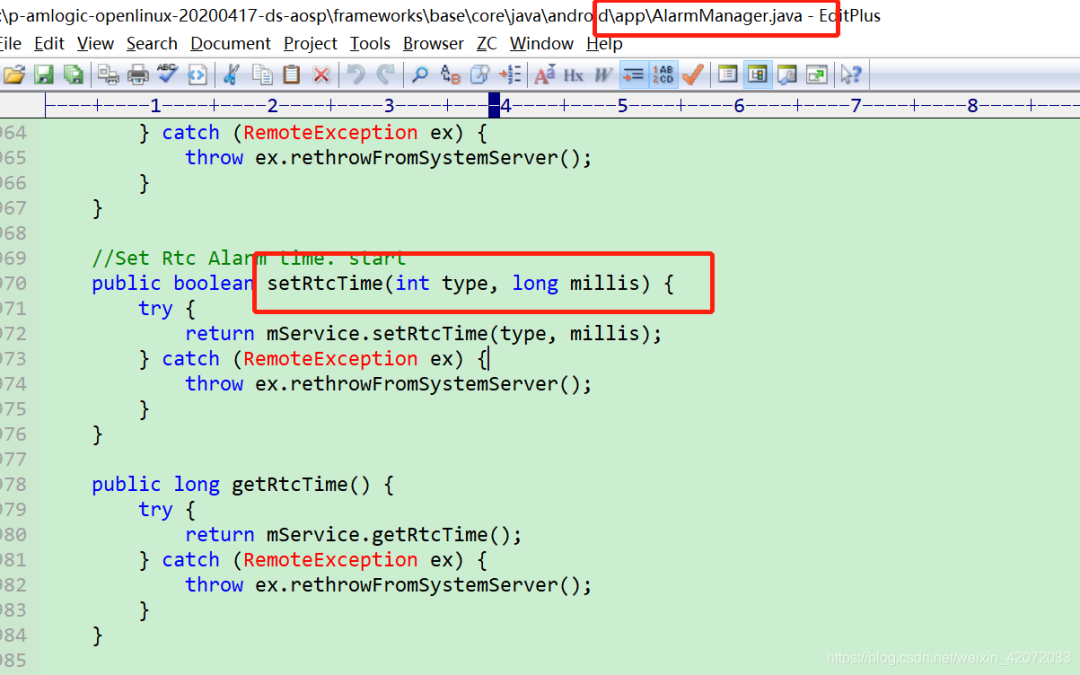This screenshot has height=675, width=1080.
Task: Toggle word wrap (W) icon
Action: click(x=603, y=74)
